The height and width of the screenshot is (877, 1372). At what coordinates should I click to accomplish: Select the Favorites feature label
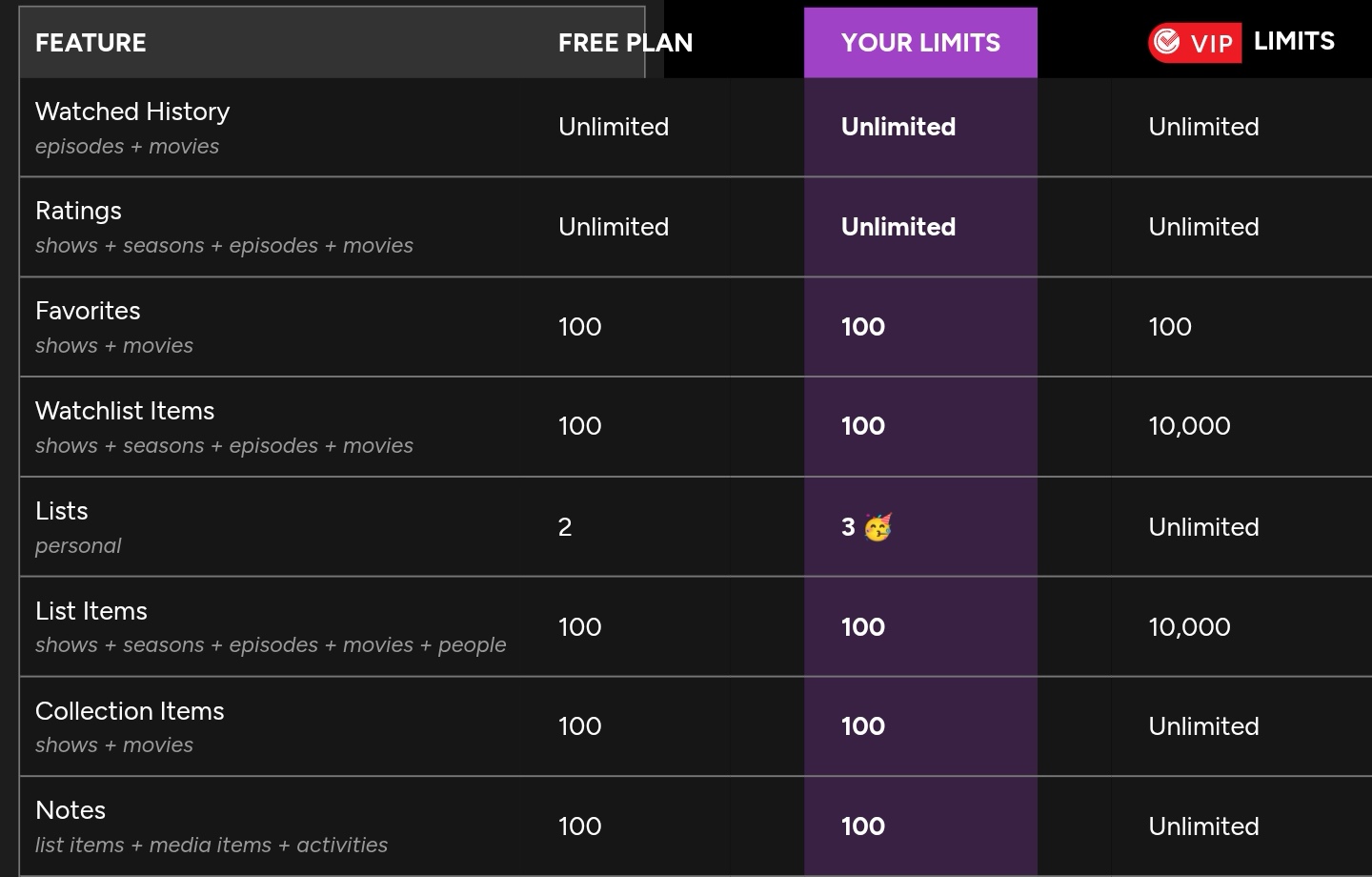click(88, 311)
